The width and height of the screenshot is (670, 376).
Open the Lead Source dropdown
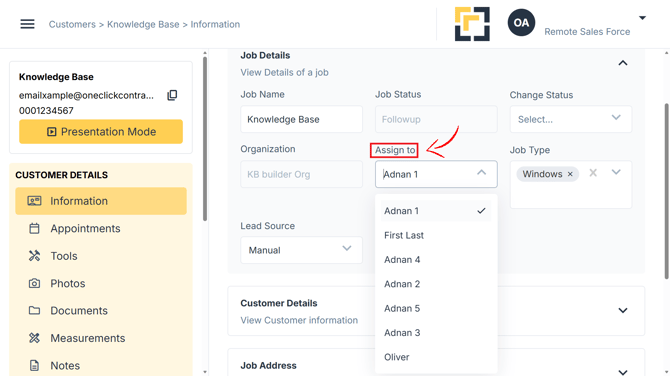click(x=301, y=250)
